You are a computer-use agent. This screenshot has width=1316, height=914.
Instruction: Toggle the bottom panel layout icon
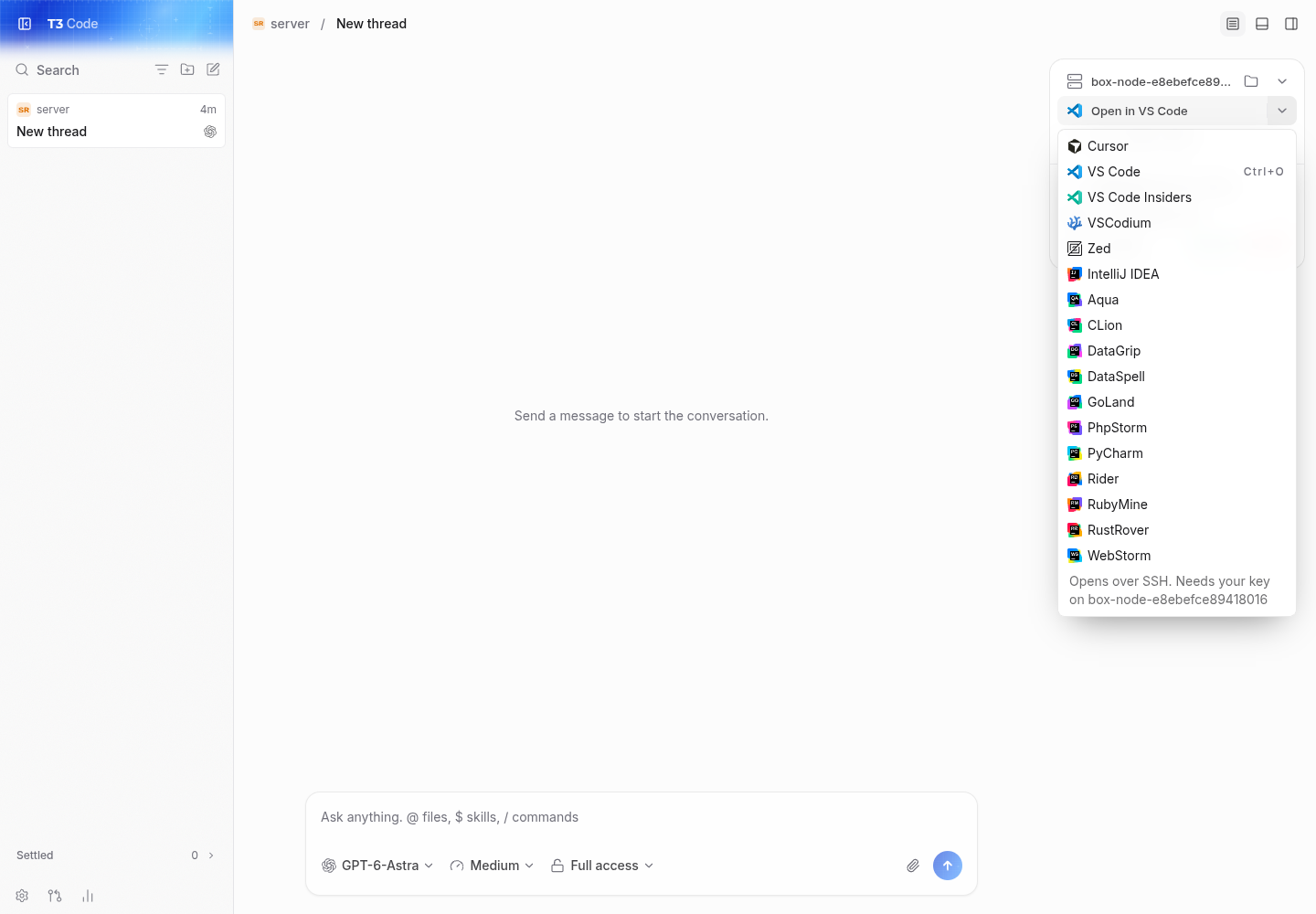point(1262,24)
